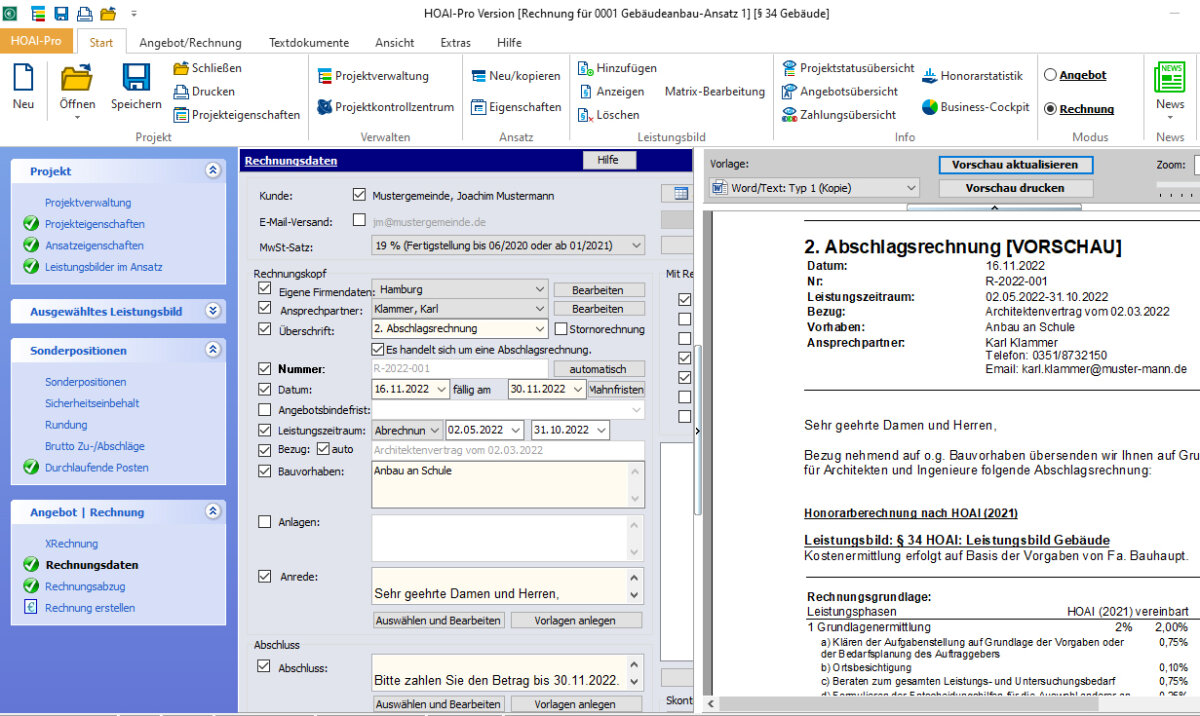Open Projektverwaltung in Verwalten group
The width and height of the screenshot is (1200, 716).
pyautogui.click(x=373, y=76)
